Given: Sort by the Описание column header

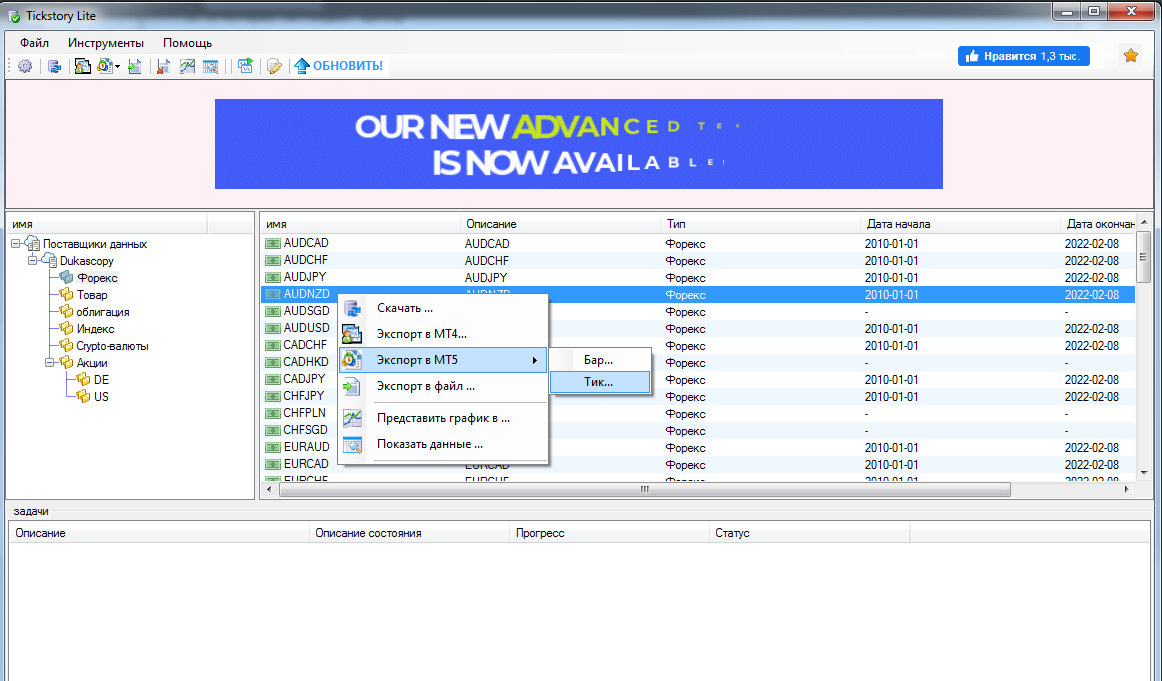Looking at the screenshot, I should point(560,224).
